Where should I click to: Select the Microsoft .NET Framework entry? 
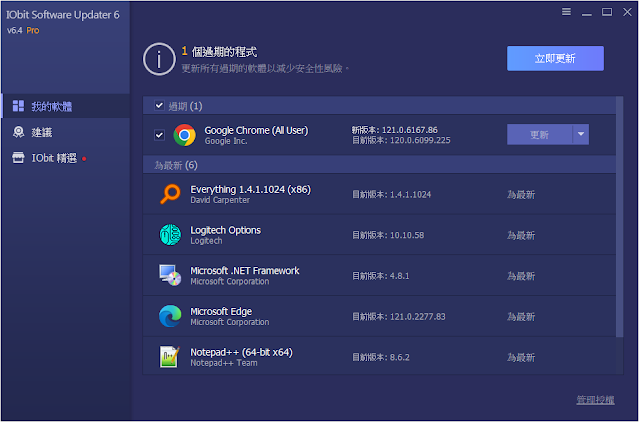379,275
